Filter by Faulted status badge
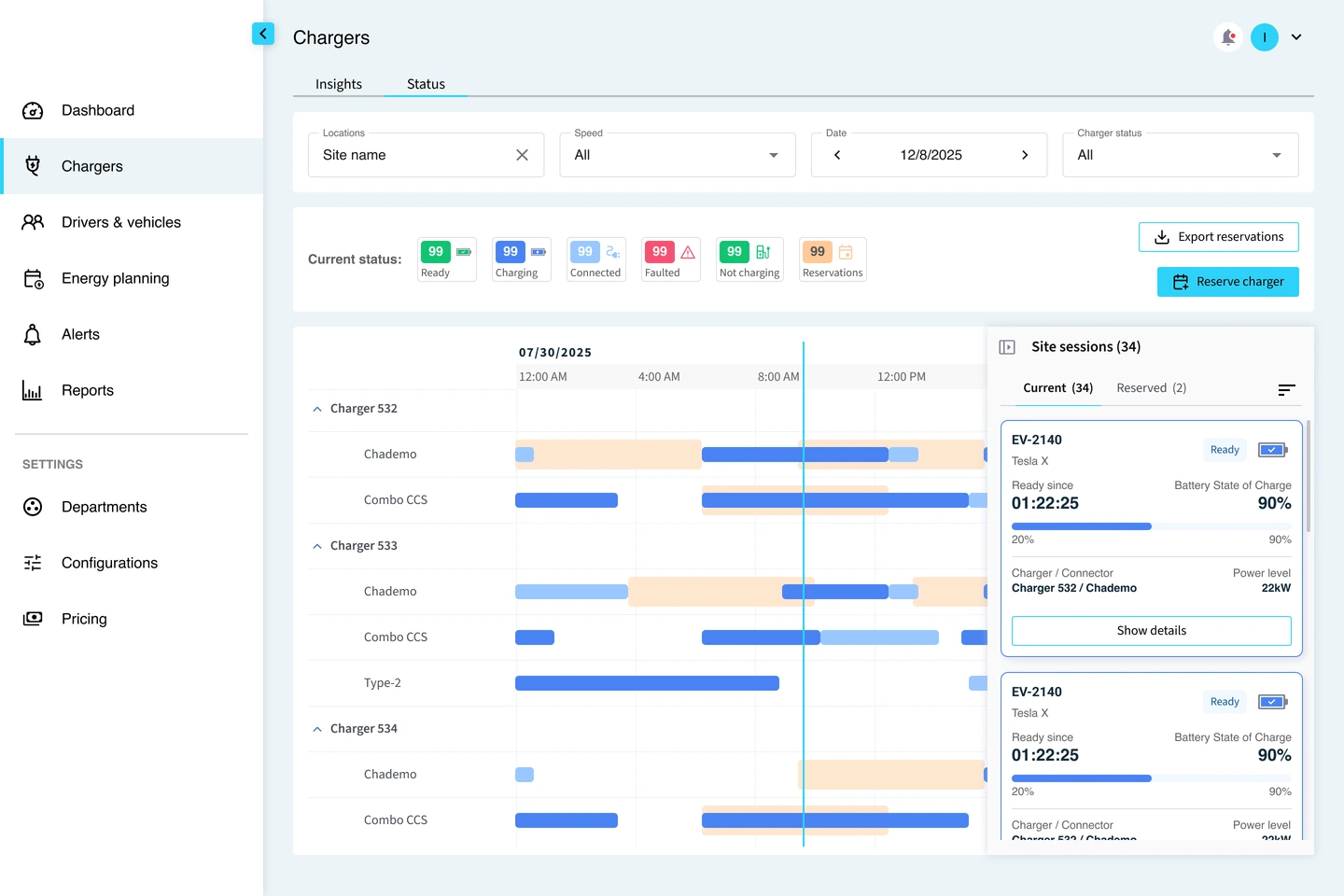Viewport: 1344px width, 896px height. coord(671,259)
